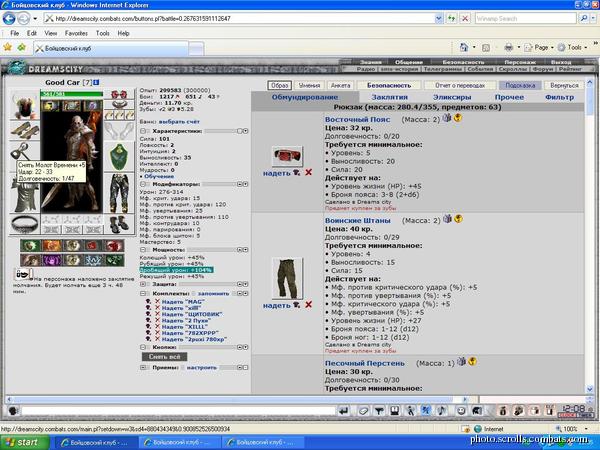
Task: Delete Воинские Штаны with the red X
Action: coord(308,305)
